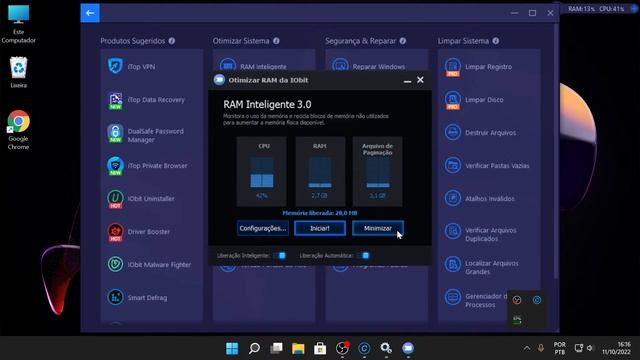Open Task View from the taskbar
640x360 pixels.
click(x=276, y=348)
